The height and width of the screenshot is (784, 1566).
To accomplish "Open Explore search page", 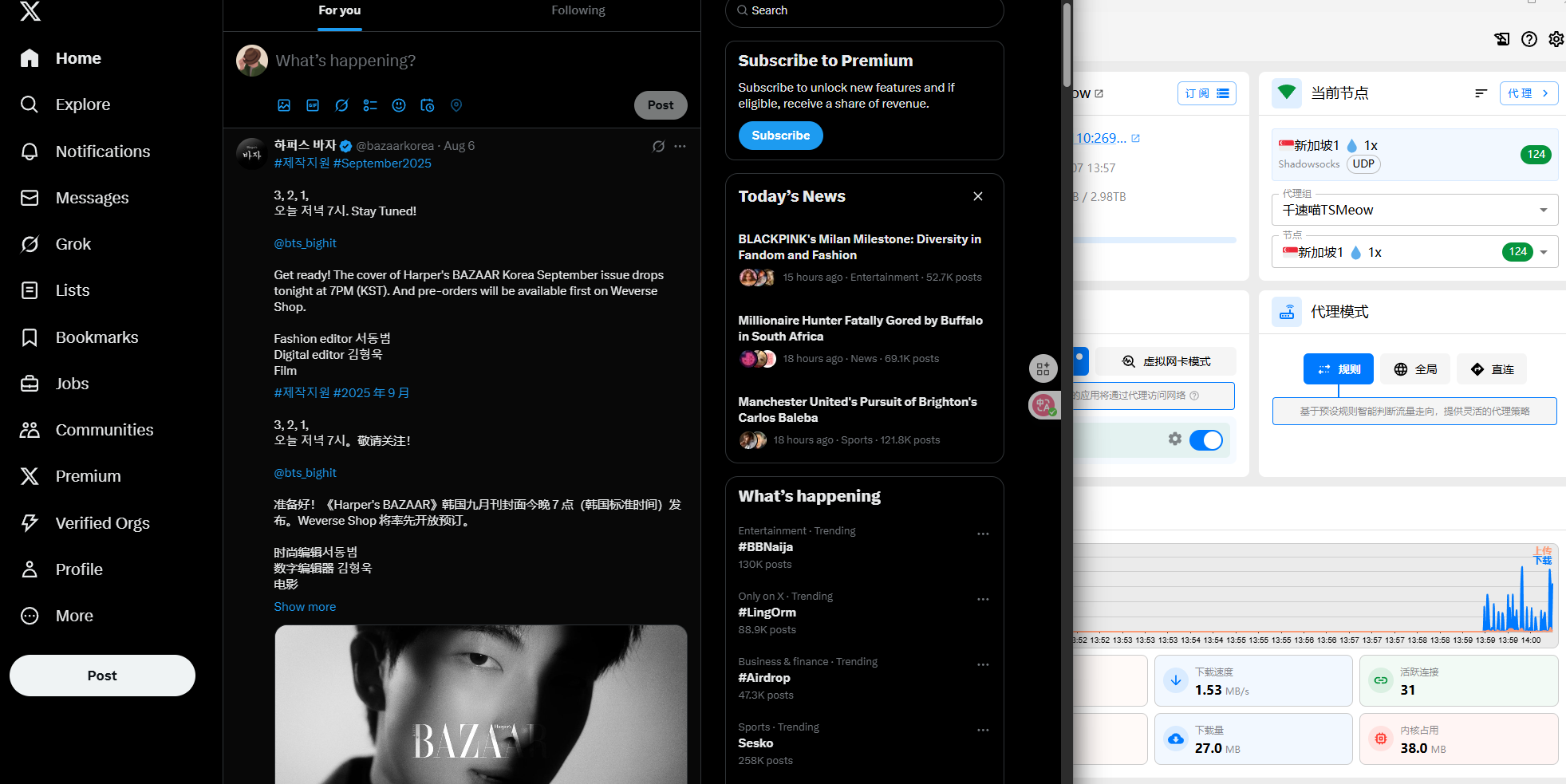I will (65, 104).
